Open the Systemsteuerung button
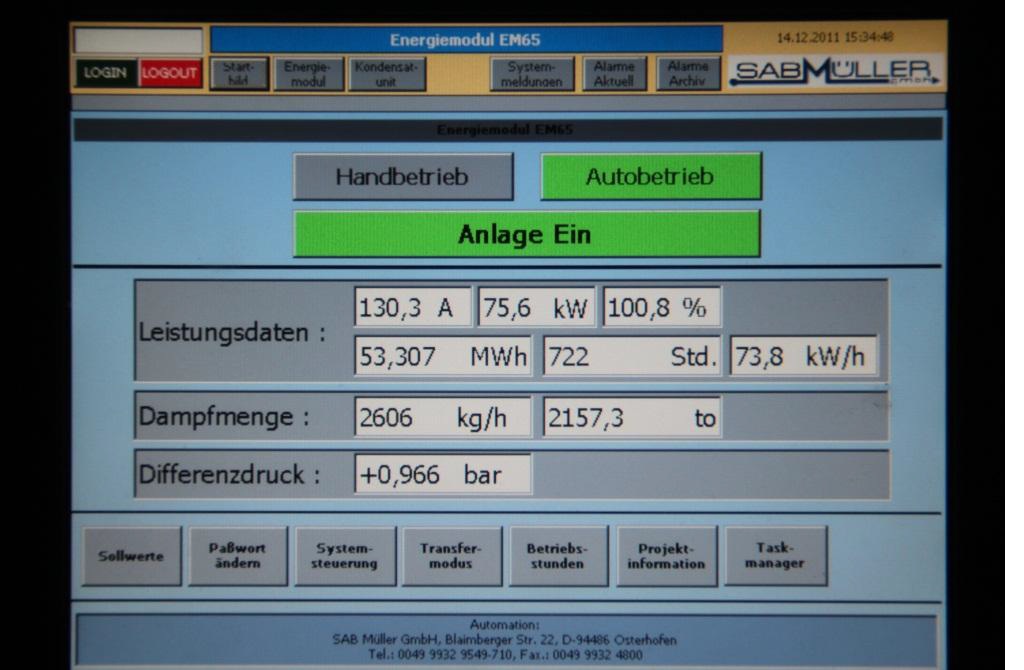Image resolution: width=1024 pixels, height=670 pixels. point(345,556)
